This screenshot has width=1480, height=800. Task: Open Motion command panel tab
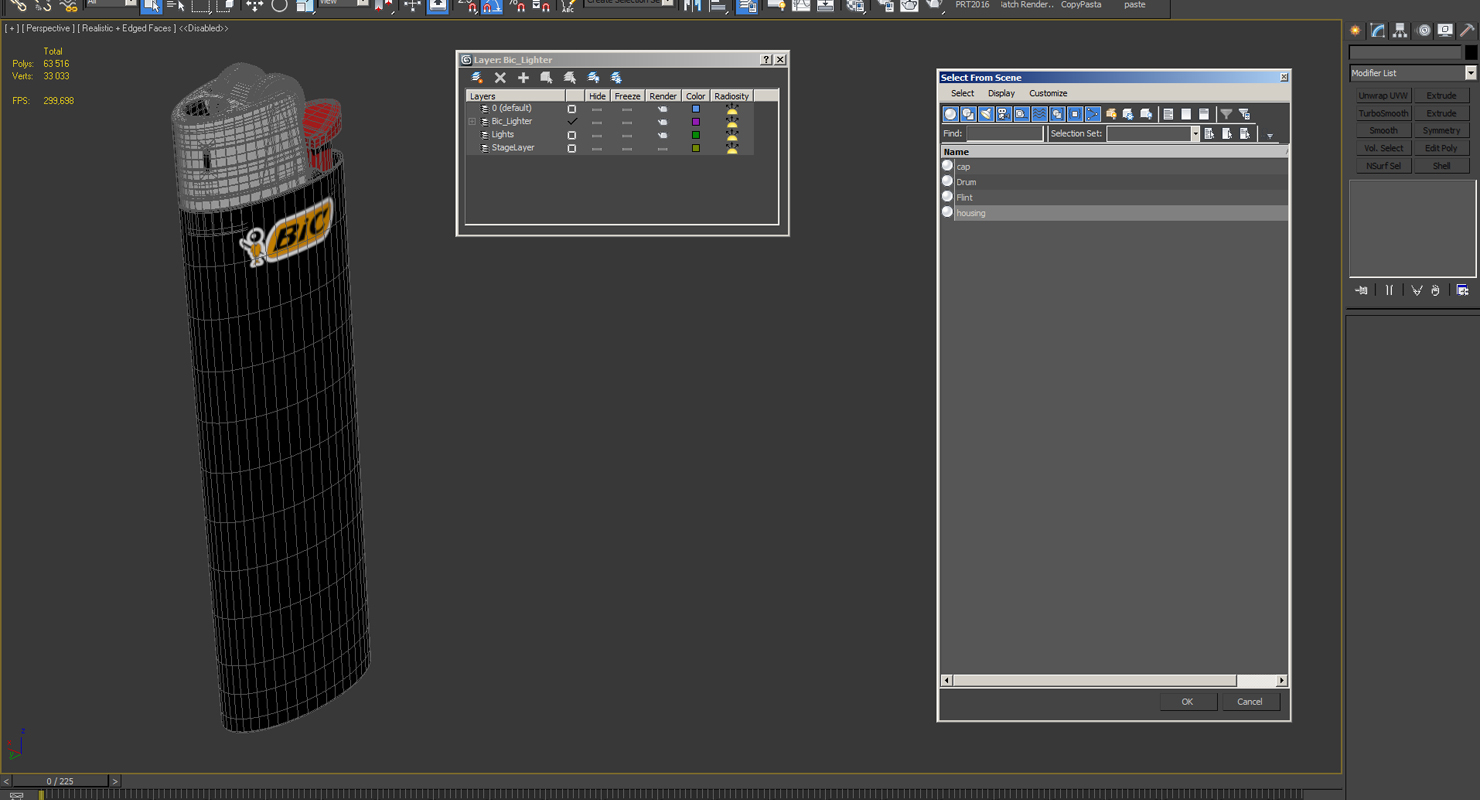1423,31
